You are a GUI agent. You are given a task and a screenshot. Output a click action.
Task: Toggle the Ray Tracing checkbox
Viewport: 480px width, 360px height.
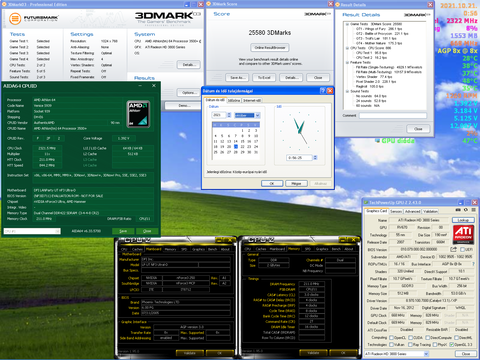click(x=411, y=345)
